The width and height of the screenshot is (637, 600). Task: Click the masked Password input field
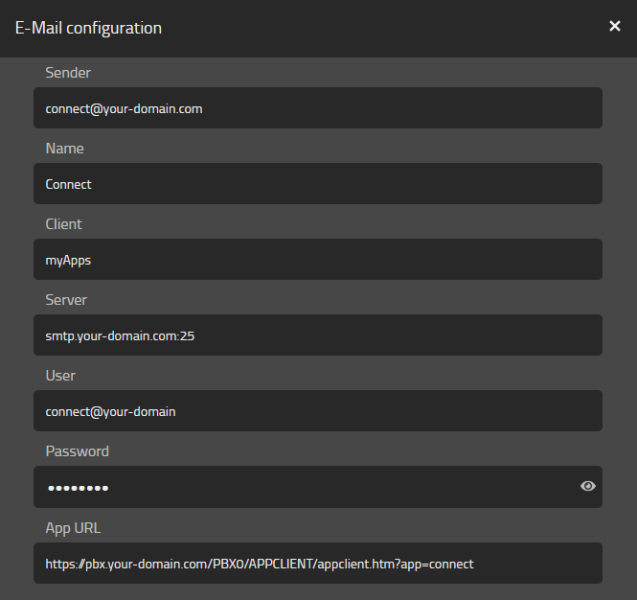point(300,487)
